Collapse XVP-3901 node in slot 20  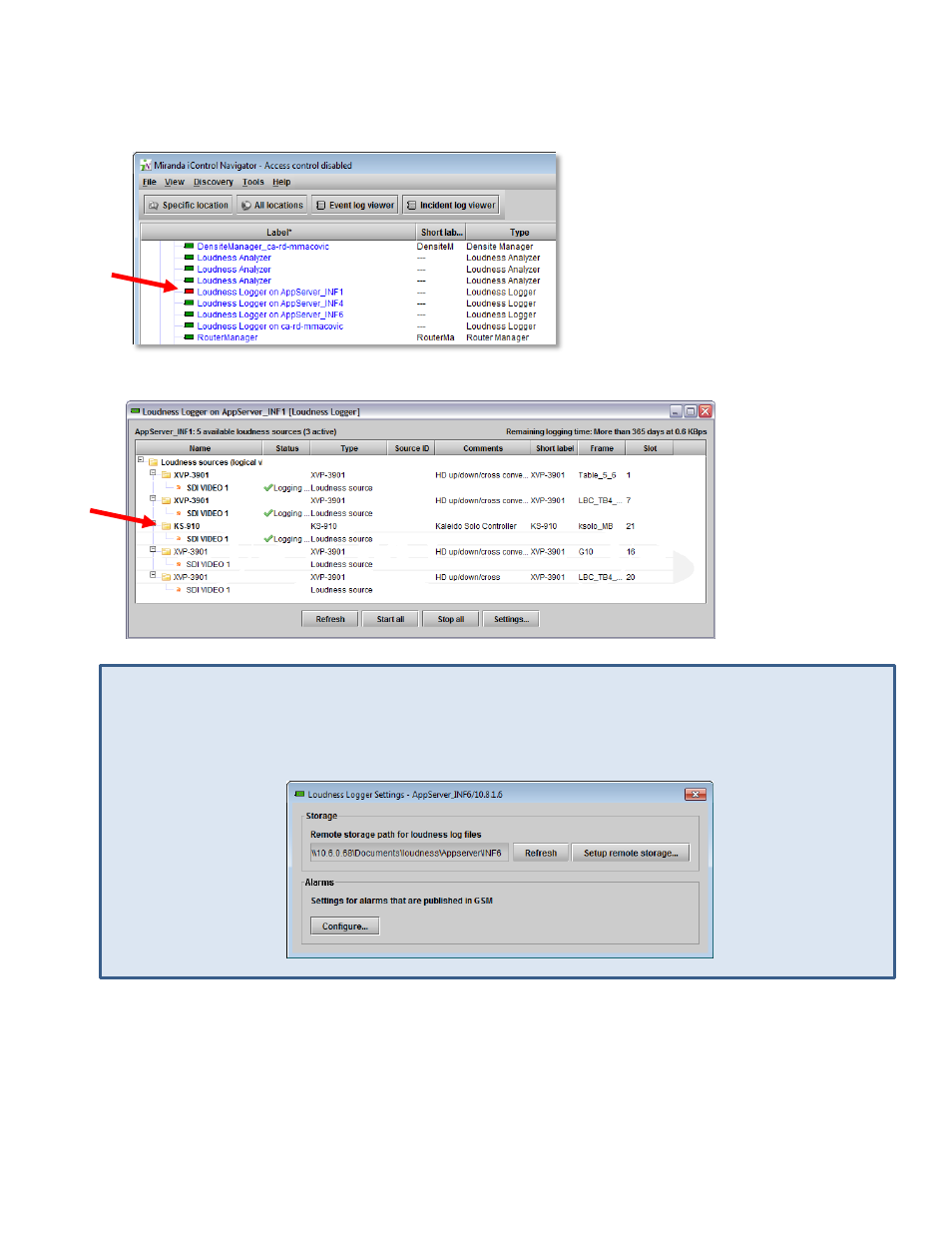153,575
